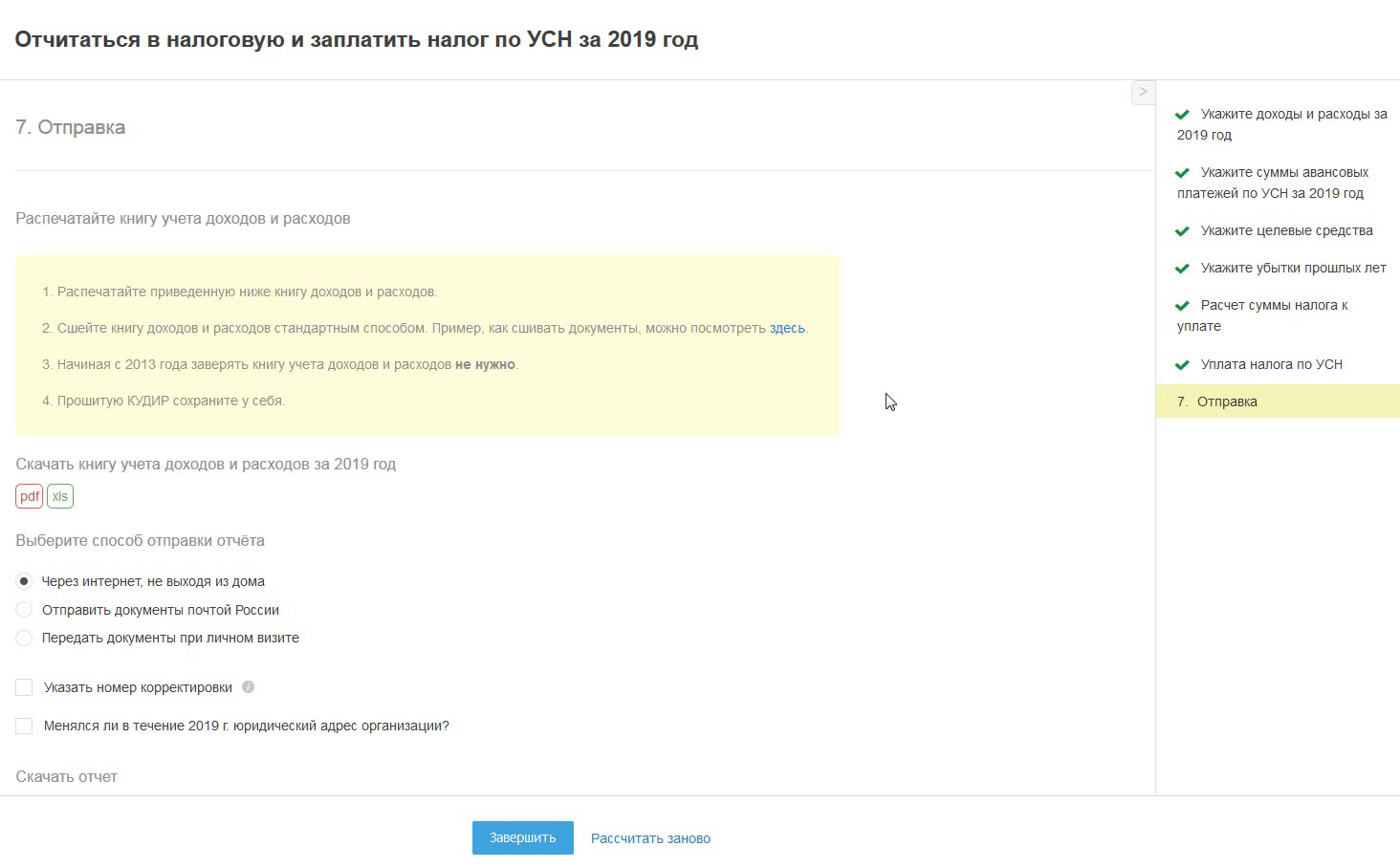Screen dimensions: 1400x868
Task: Select 'Передать документы при личном визите' option
Action: click(25, 638)
